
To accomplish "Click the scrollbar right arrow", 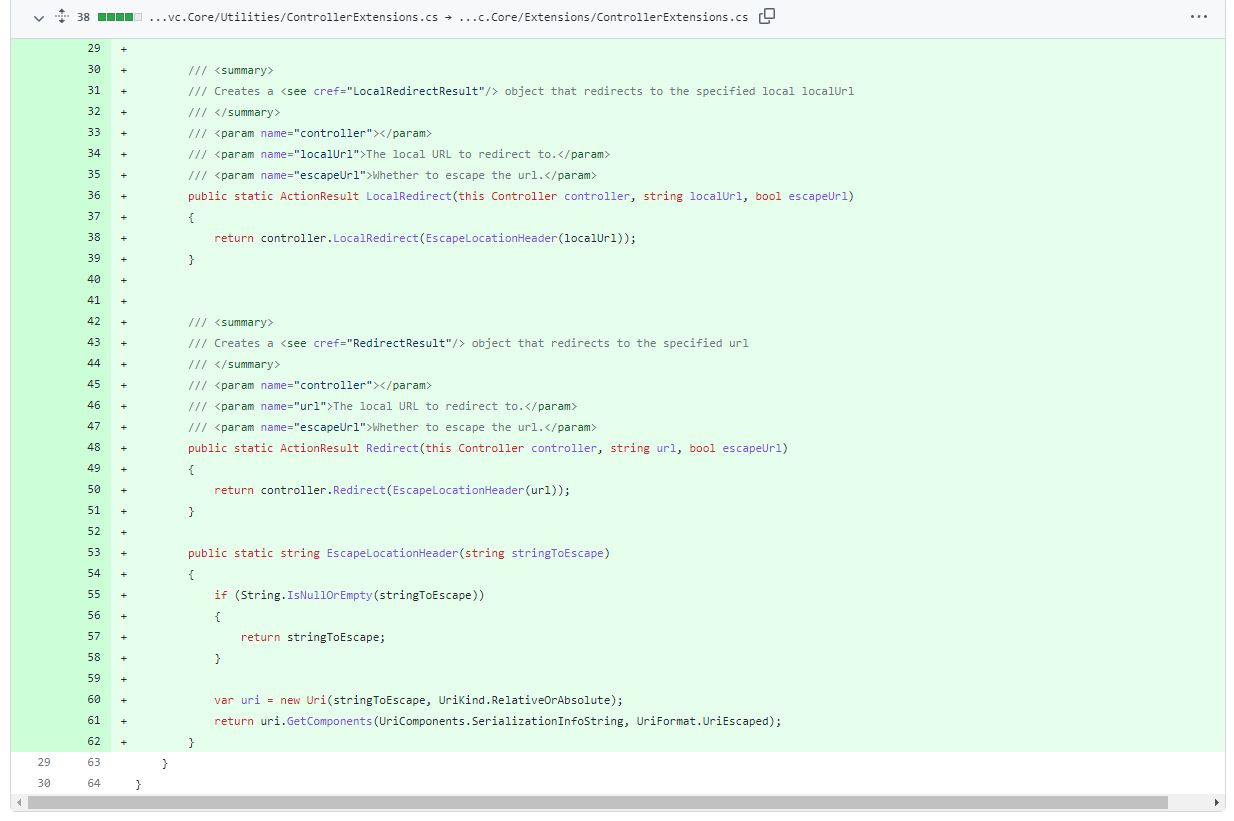I will point(1216,802).
